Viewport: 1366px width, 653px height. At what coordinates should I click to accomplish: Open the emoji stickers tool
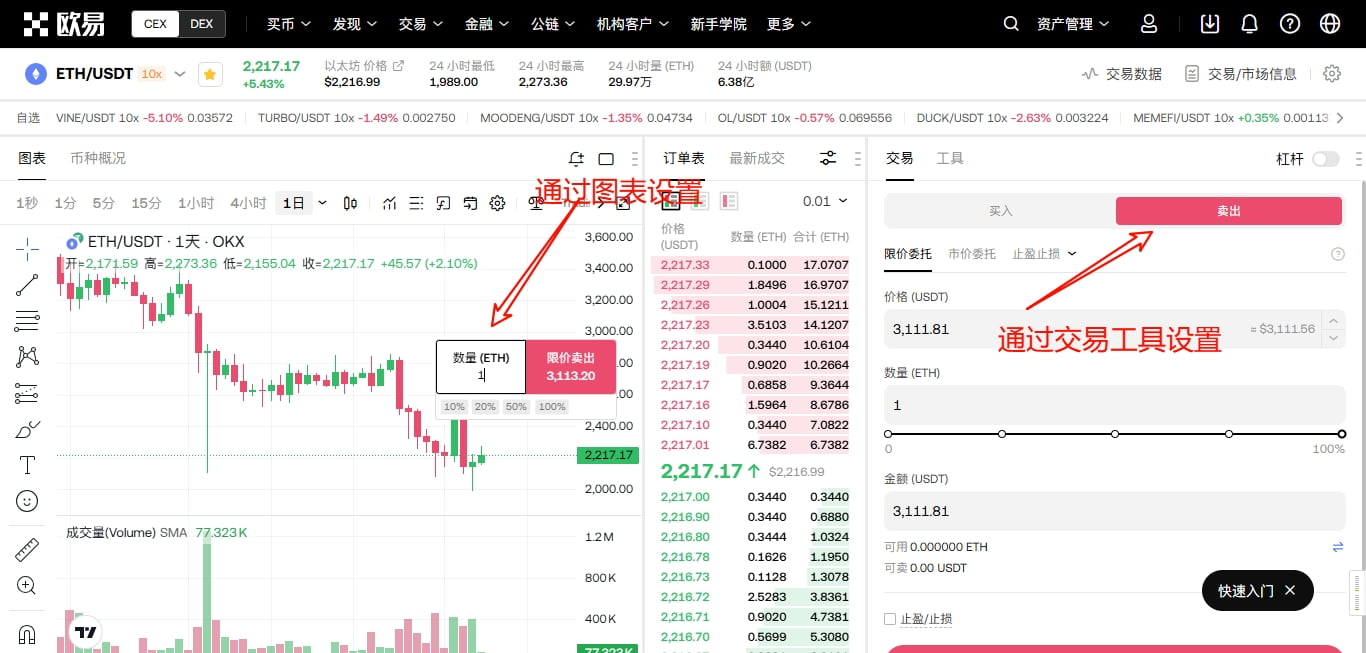[x=27, y=501]
